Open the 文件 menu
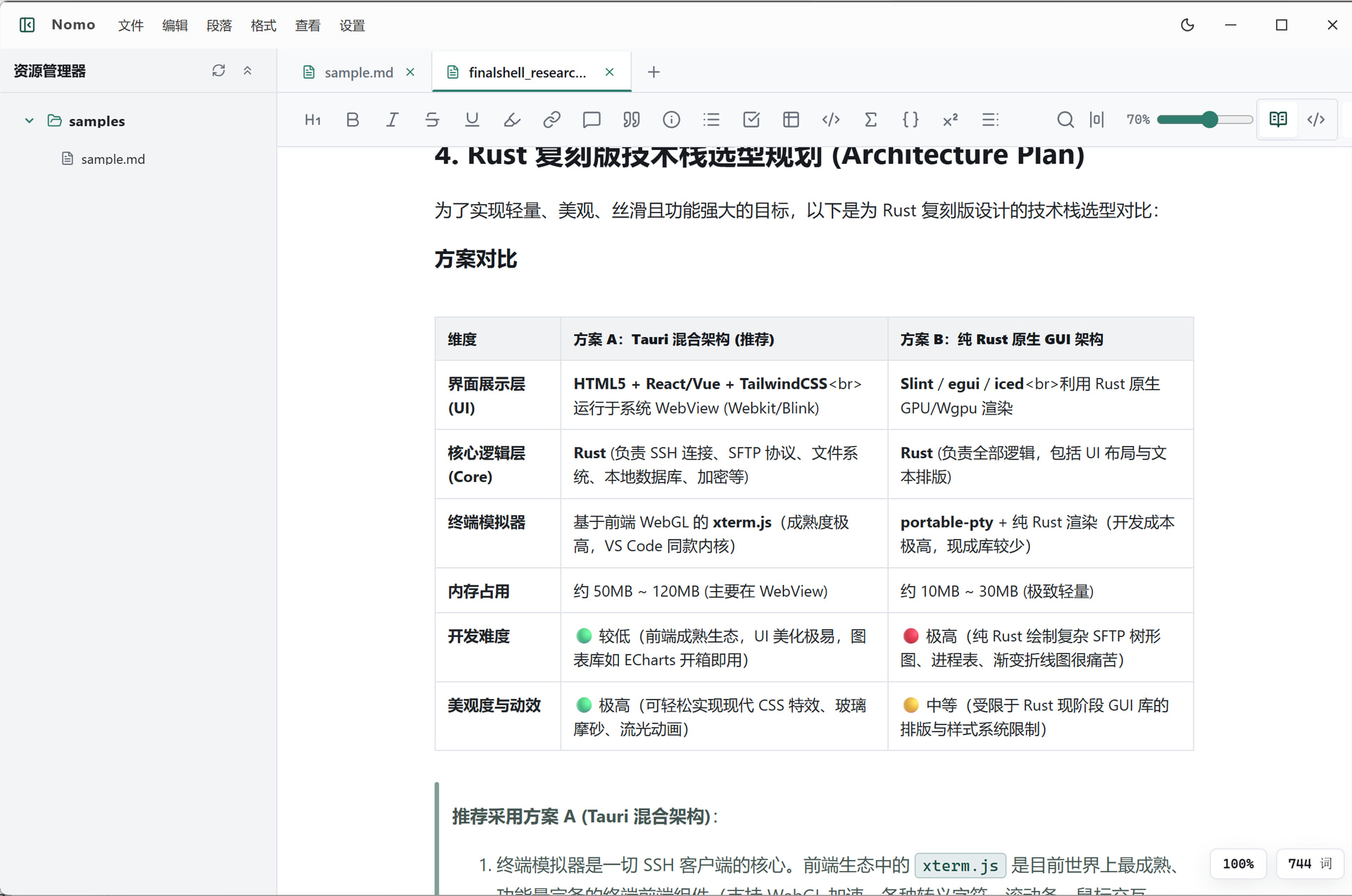Screen dimensions: 1352x896 pyautogui.click(x=131, y=25)
